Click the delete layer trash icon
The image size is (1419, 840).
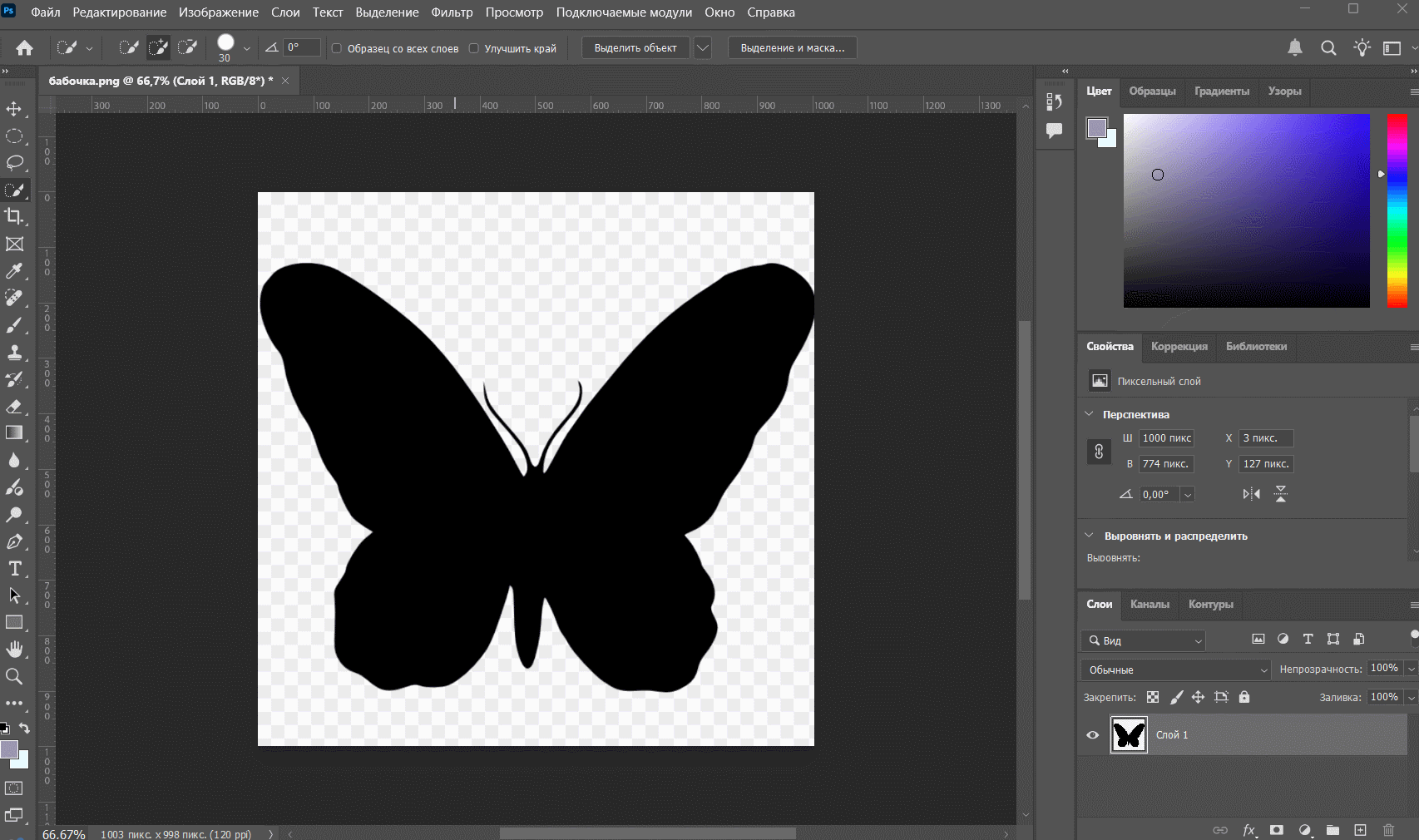(1388, 830)
